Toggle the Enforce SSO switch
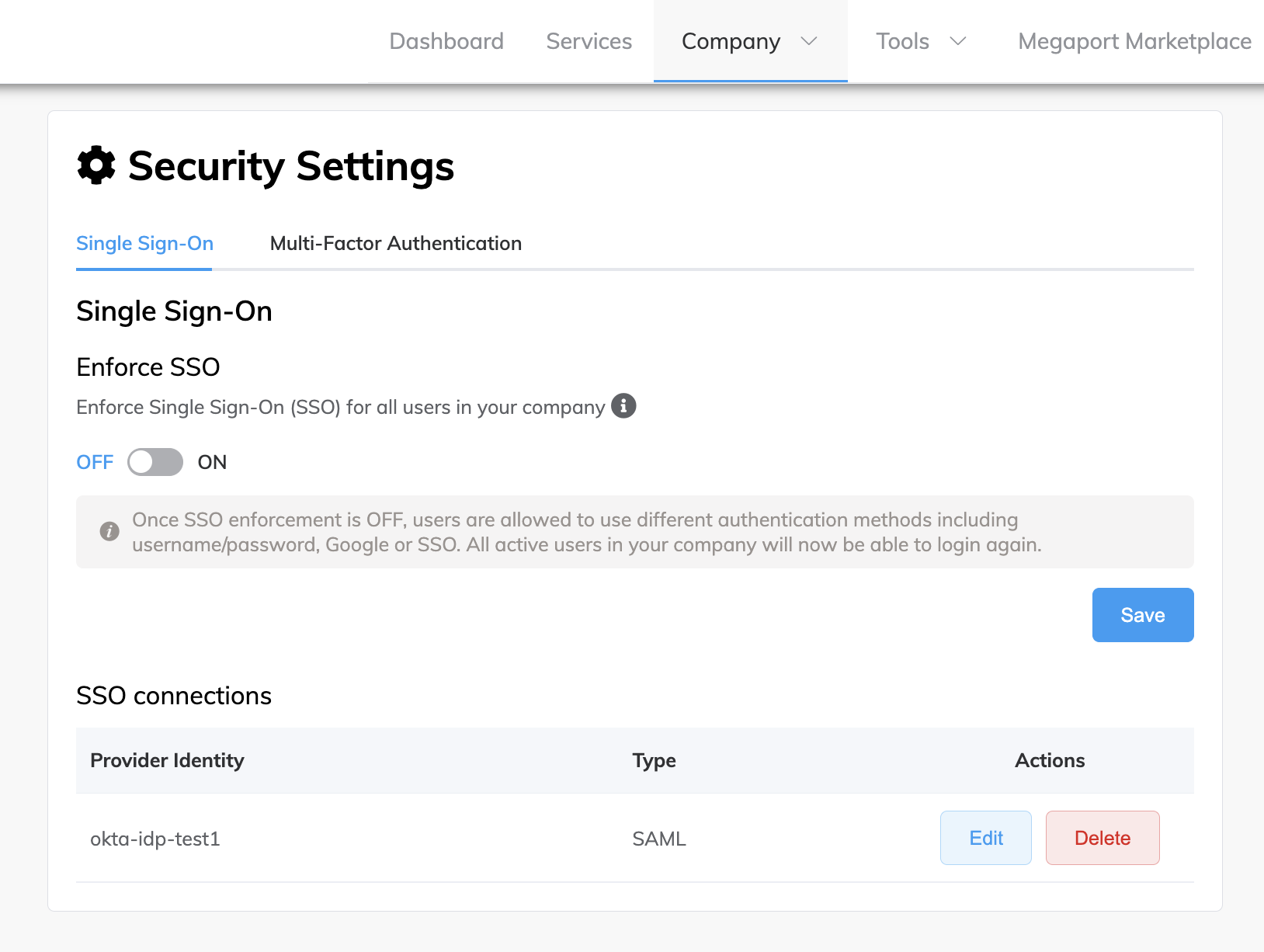The width and height of the screenshot is (1264, 952). pos(155,462)
